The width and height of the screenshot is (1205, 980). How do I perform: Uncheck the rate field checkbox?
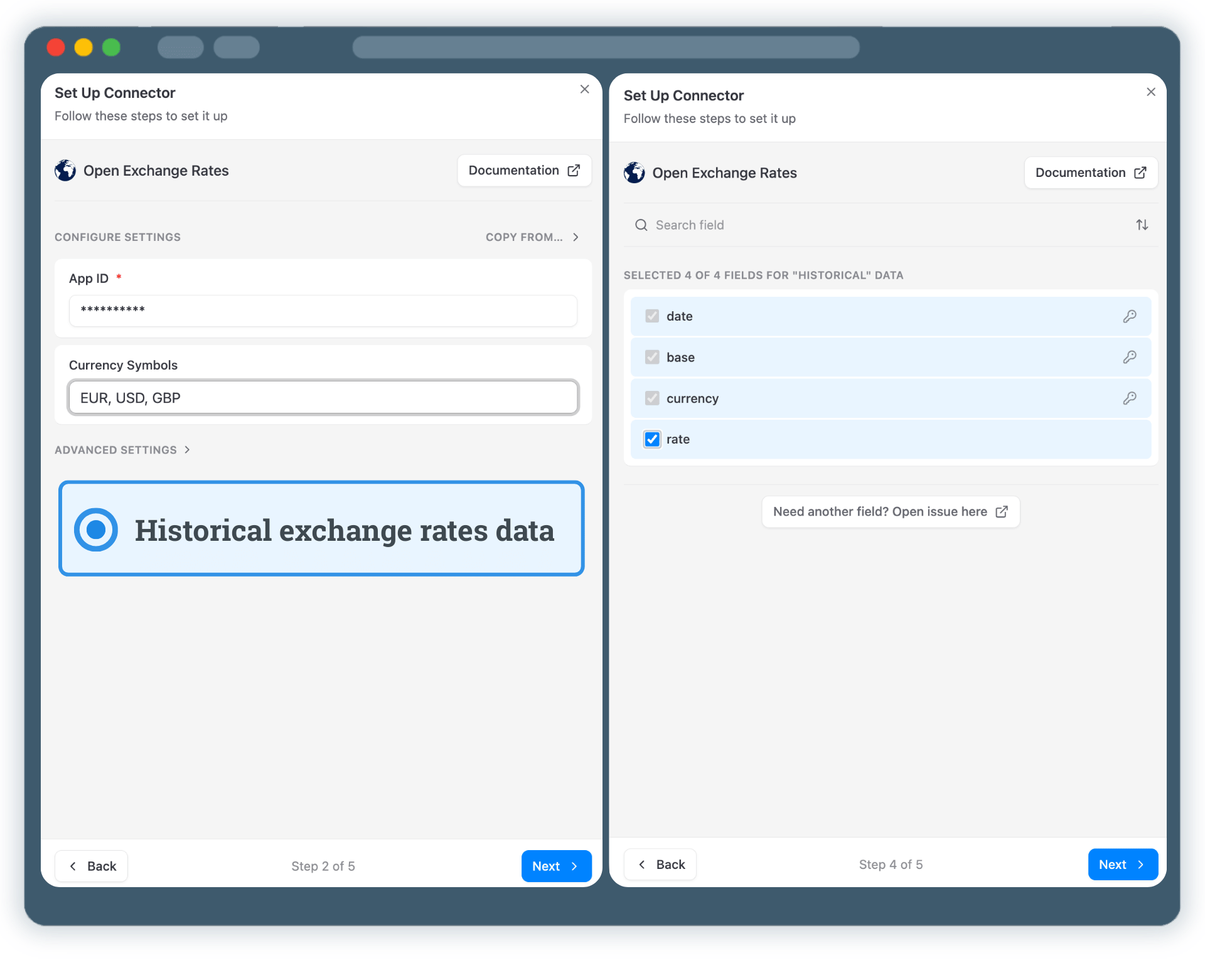(651, 439)
